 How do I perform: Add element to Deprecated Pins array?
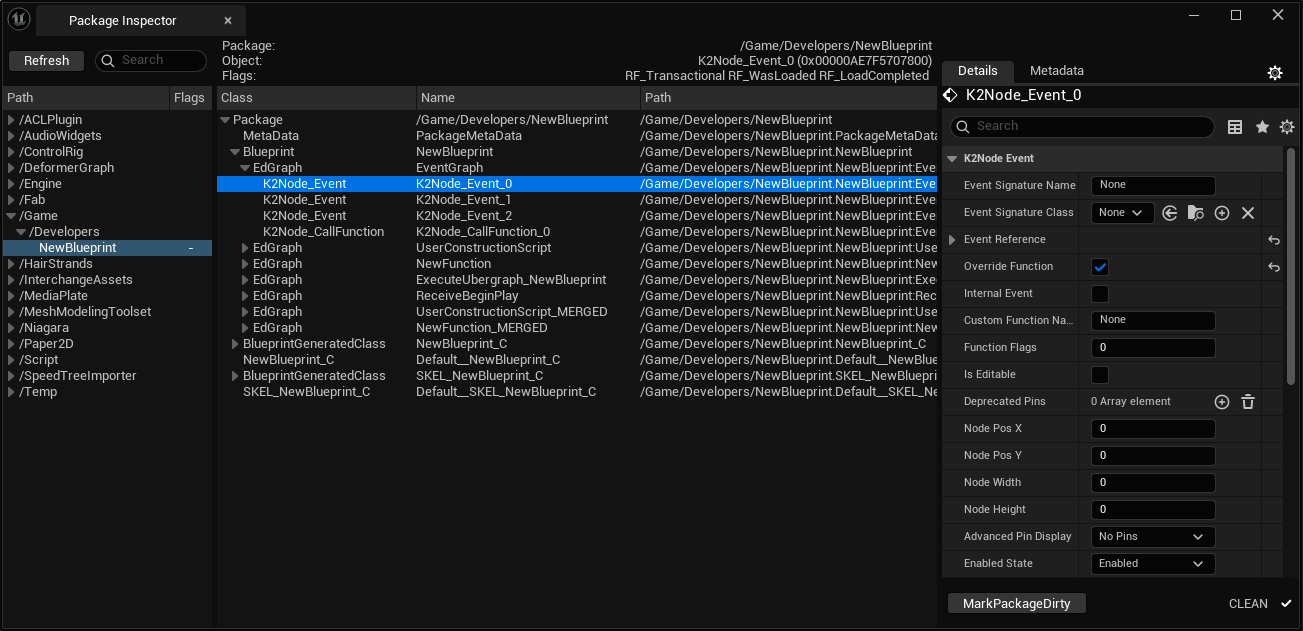coord(1221,402)
